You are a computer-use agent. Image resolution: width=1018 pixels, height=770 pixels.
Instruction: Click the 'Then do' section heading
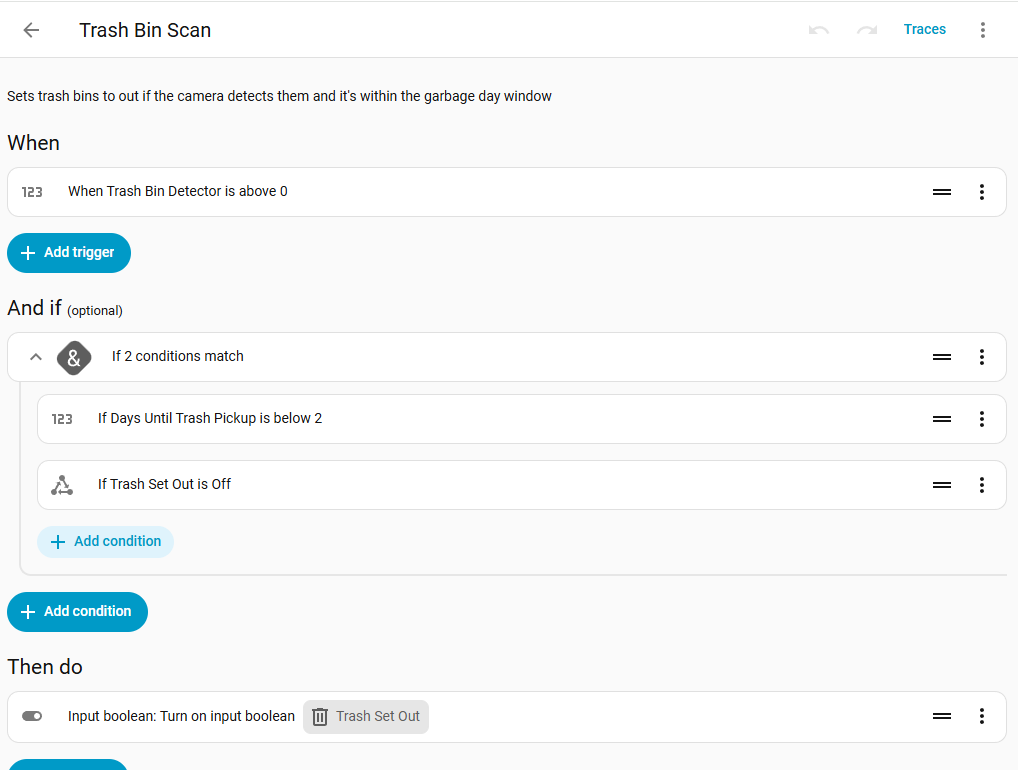pos(45,667)
